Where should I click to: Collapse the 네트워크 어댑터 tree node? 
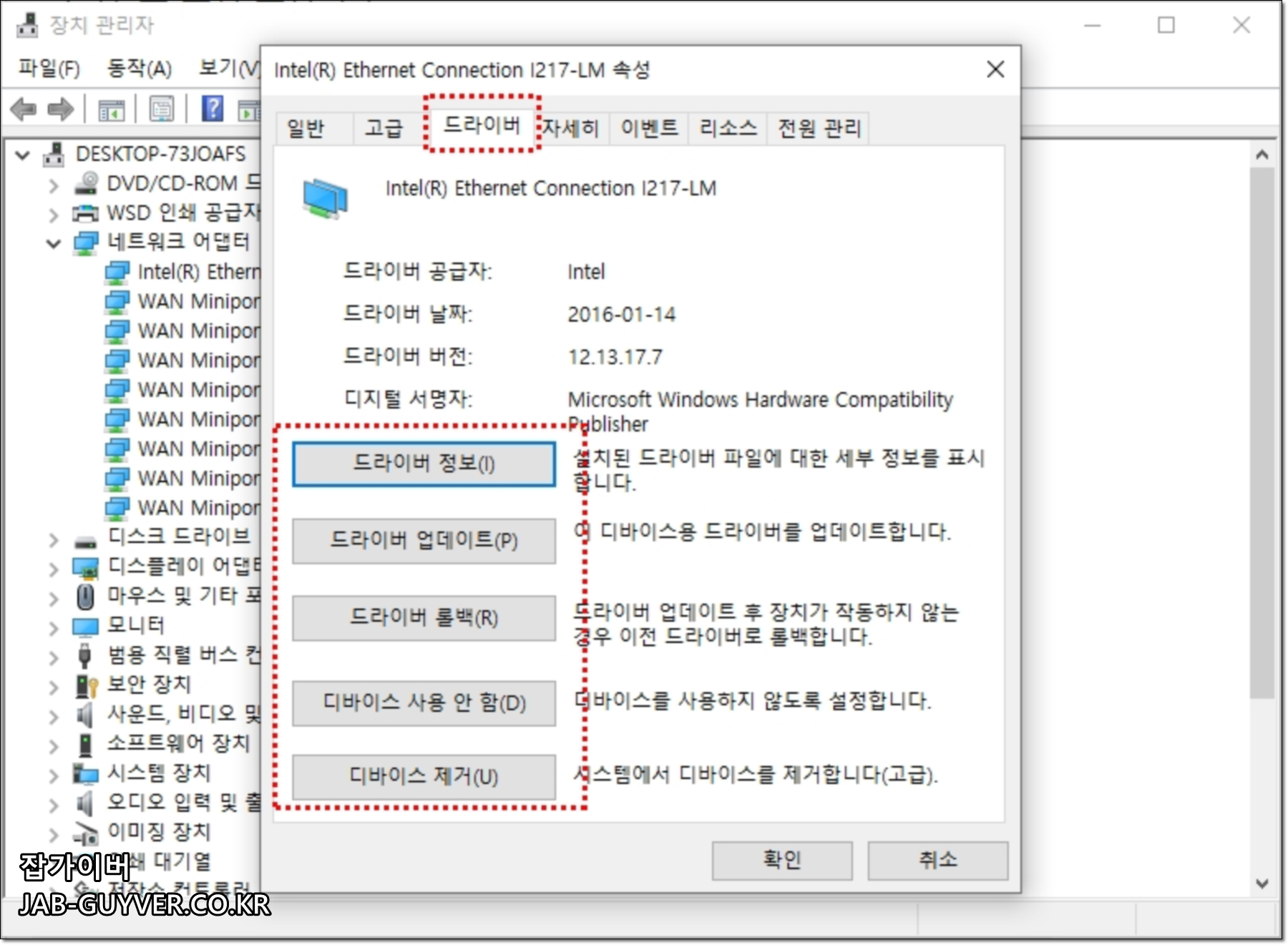click(x=52, y=242)
